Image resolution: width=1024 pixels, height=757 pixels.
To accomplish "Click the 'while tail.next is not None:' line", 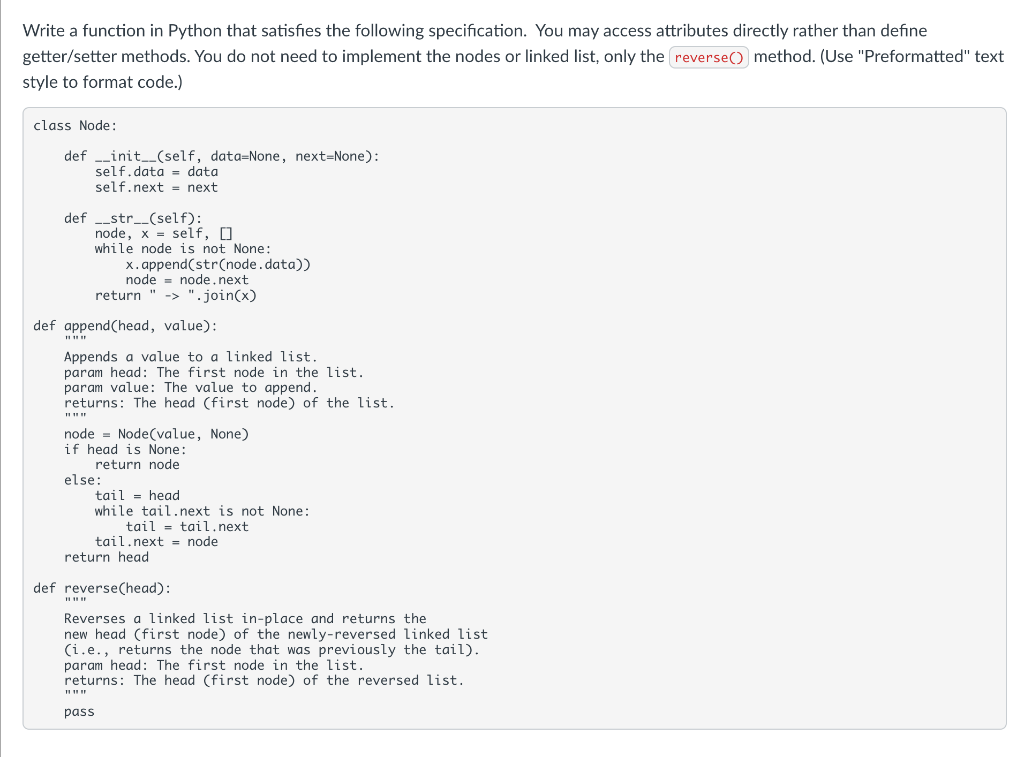I will click(x=202, y=511).
